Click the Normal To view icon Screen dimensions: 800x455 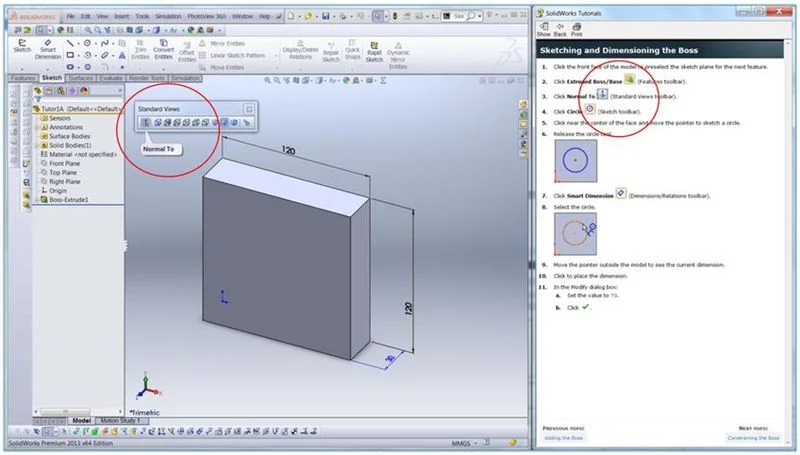pyautogui.click(x=146, y=123)
